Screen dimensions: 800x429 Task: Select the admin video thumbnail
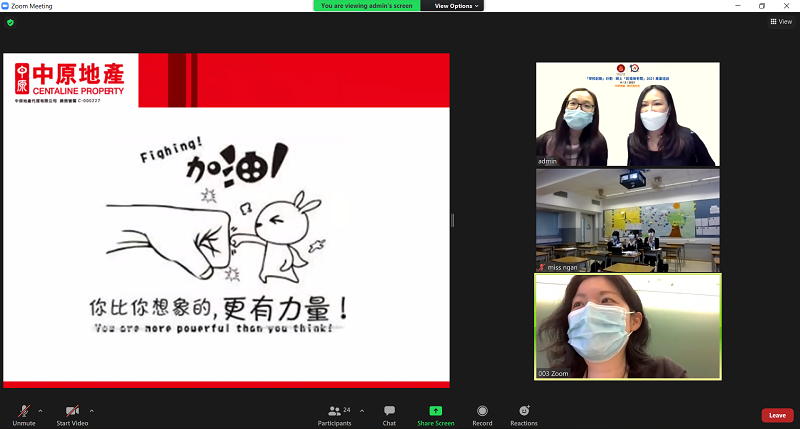coord(627,114)
